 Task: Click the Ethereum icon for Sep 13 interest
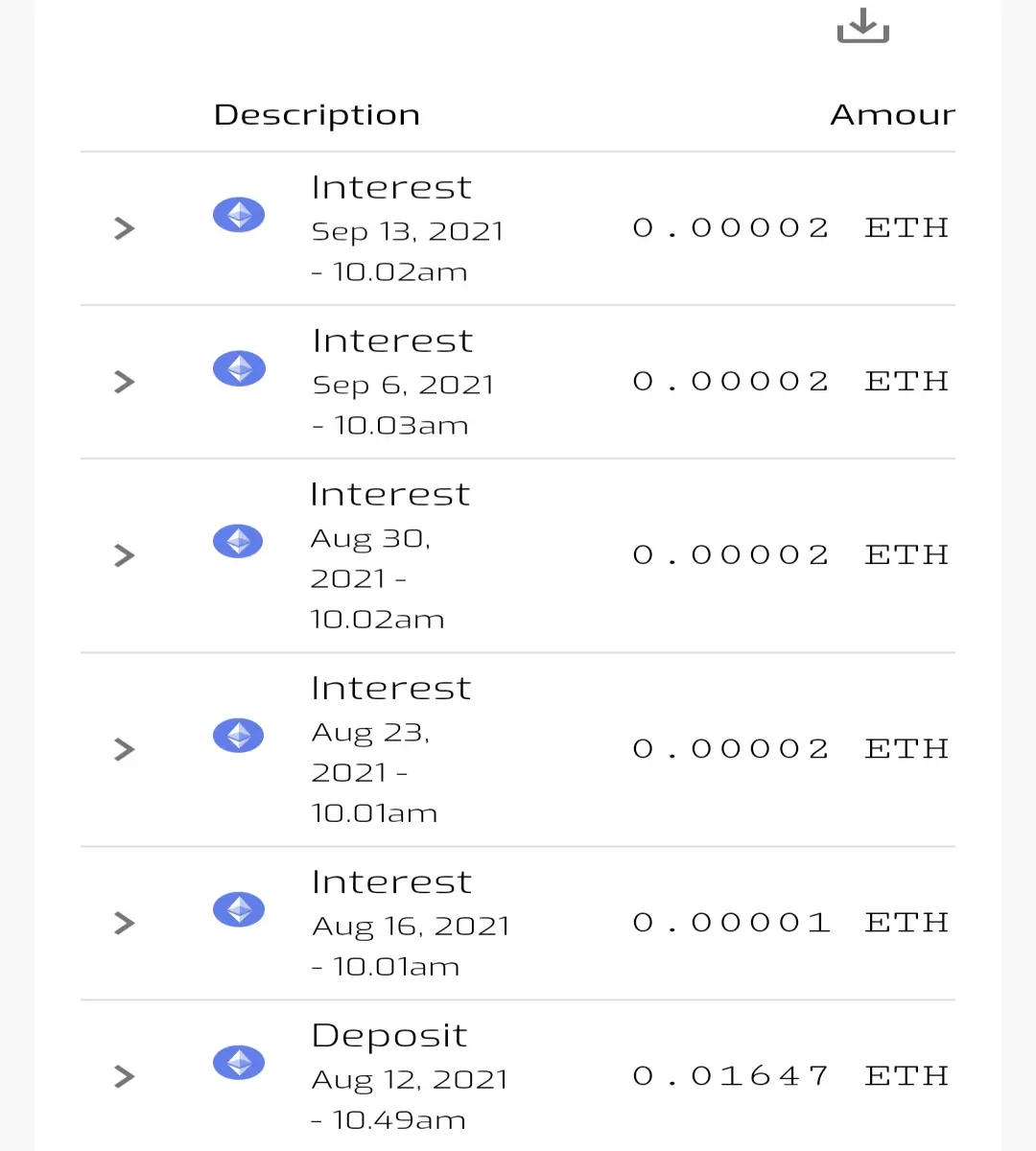(239, 215)
